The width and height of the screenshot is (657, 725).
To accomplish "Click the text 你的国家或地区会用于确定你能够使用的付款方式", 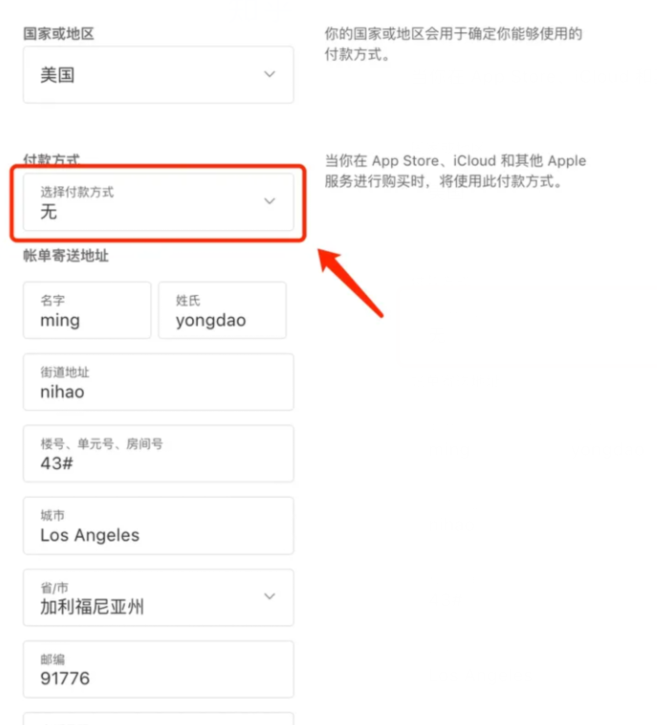I will (453, 44).
